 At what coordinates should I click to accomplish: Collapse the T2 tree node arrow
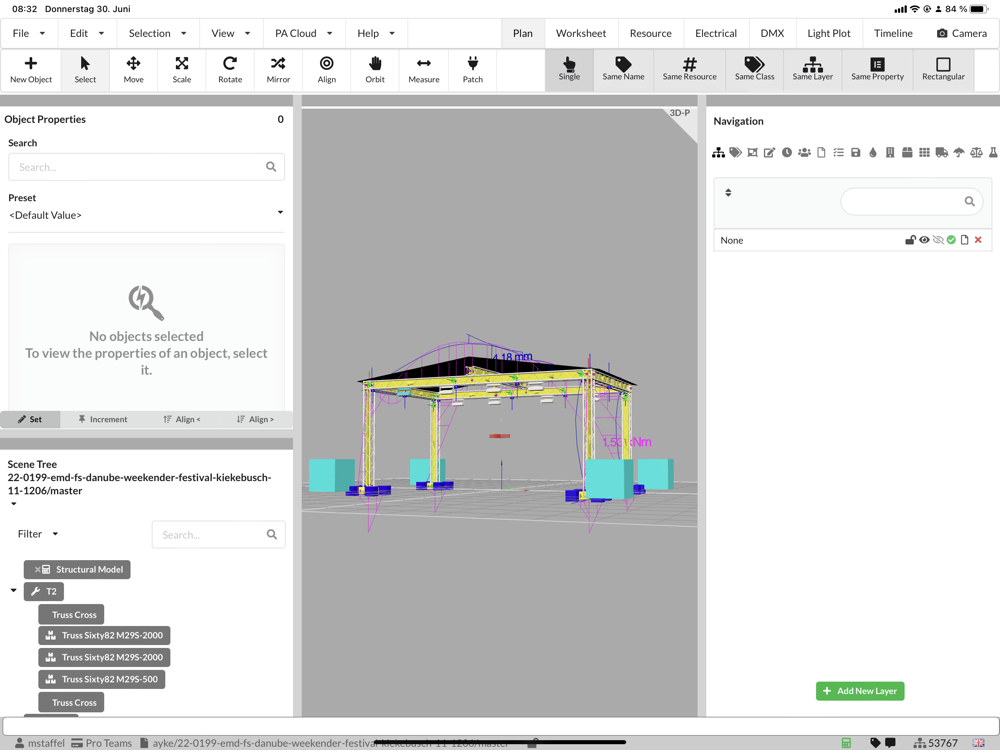(13, 591)
